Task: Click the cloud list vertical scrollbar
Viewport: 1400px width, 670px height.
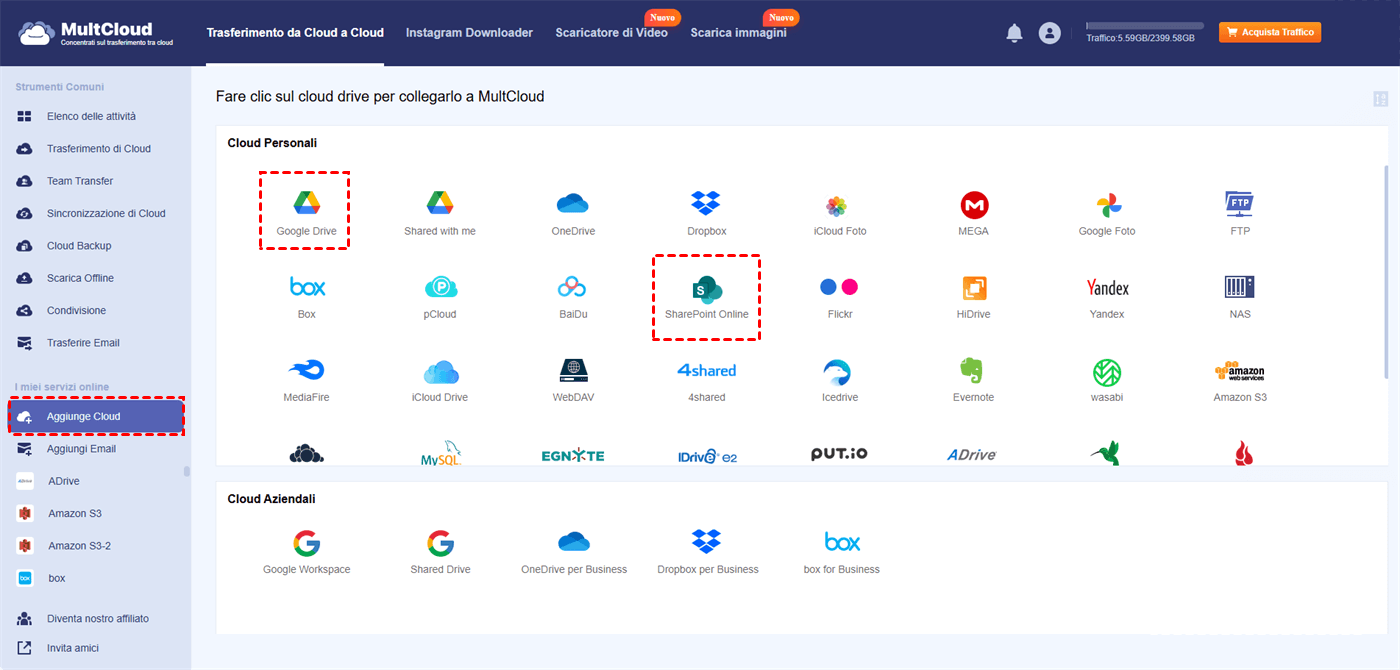Action: [x=1386, y=270]
